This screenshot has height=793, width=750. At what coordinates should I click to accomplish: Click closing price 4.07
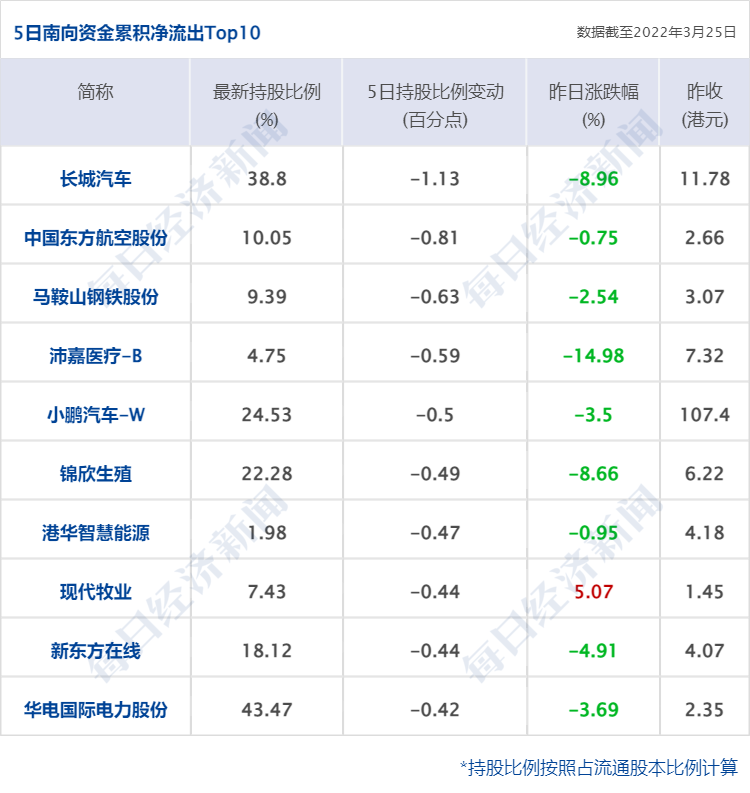(705, 651)
